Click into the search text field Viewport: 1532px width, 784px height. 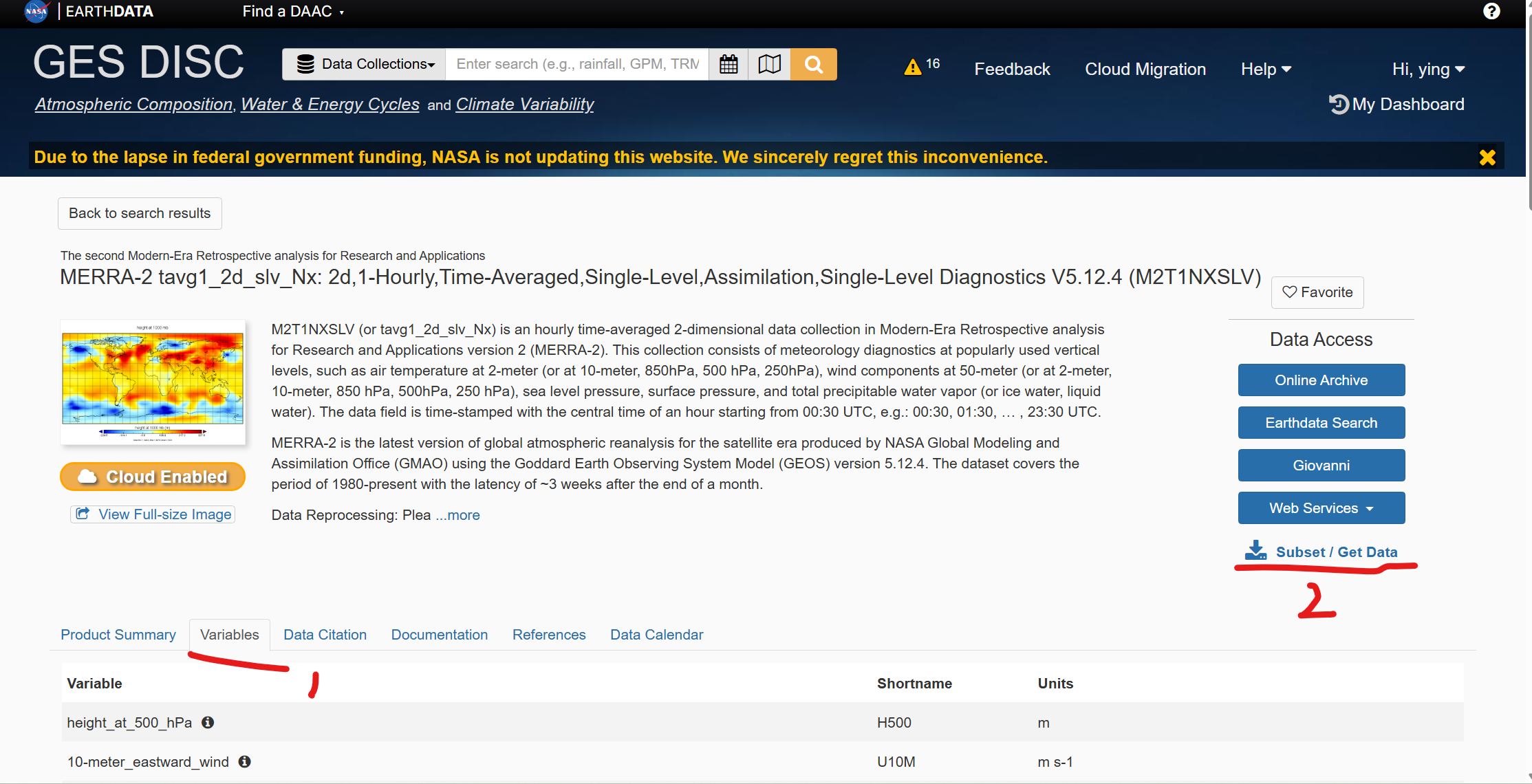click(x=576, y=64)
